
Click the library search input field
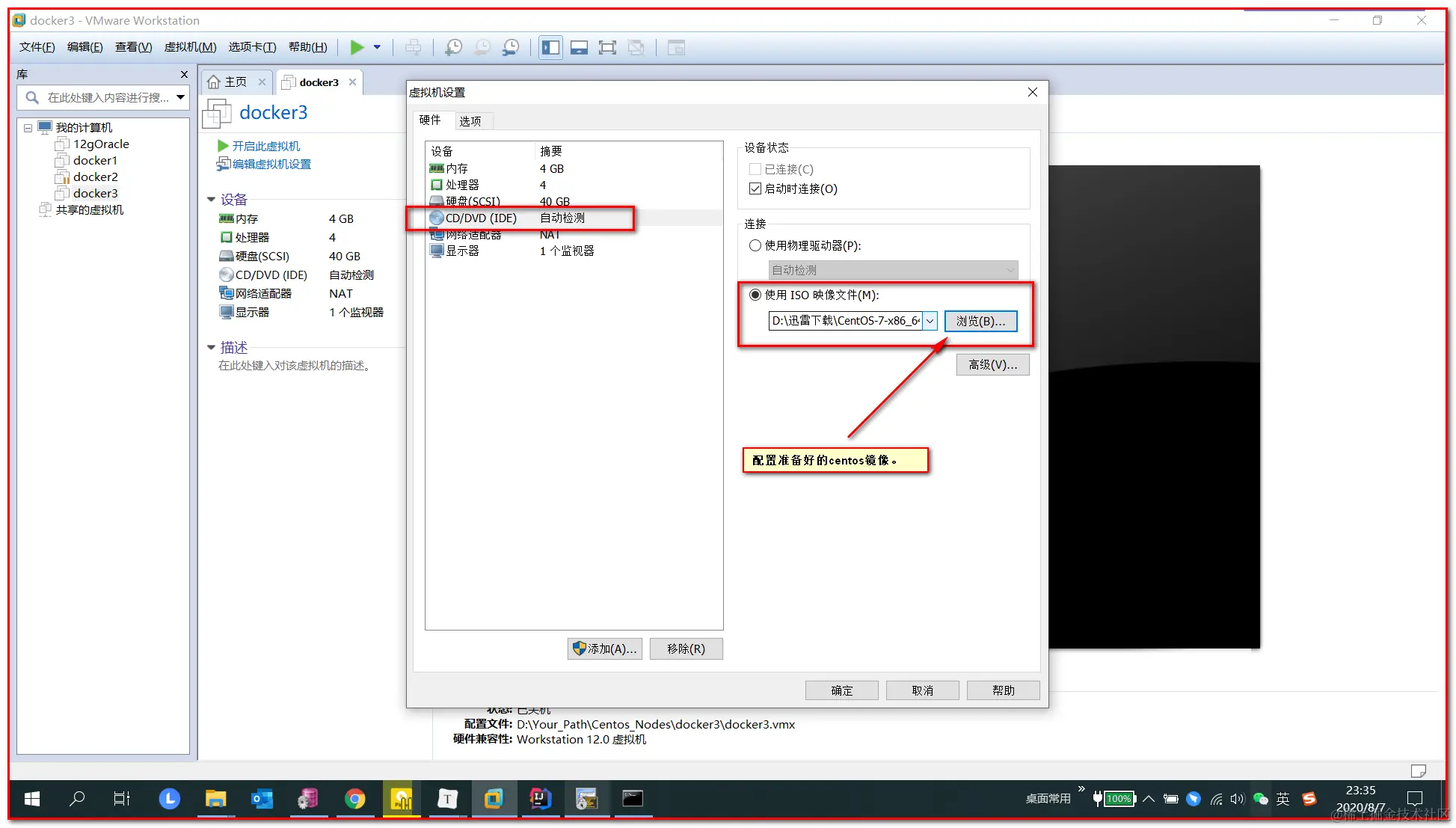tap(107, 97)
